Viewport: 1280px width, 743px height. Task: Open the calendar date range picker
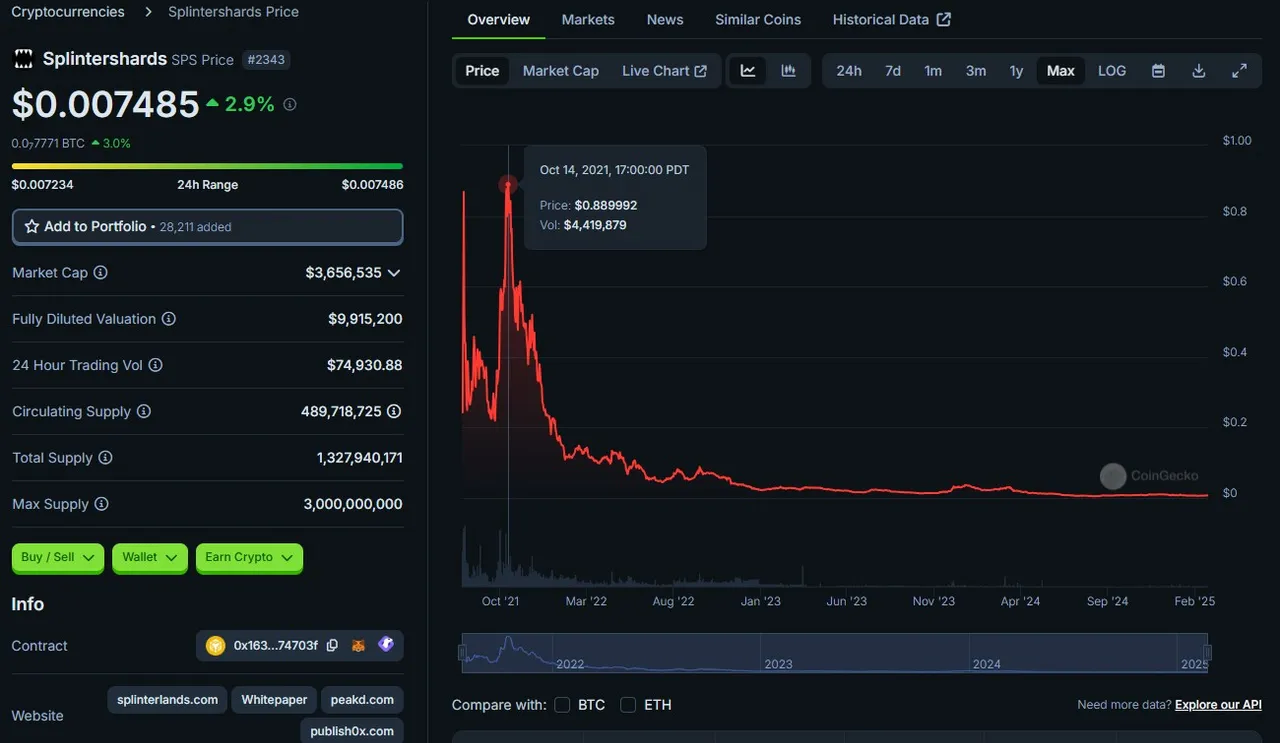(1158, 71)
